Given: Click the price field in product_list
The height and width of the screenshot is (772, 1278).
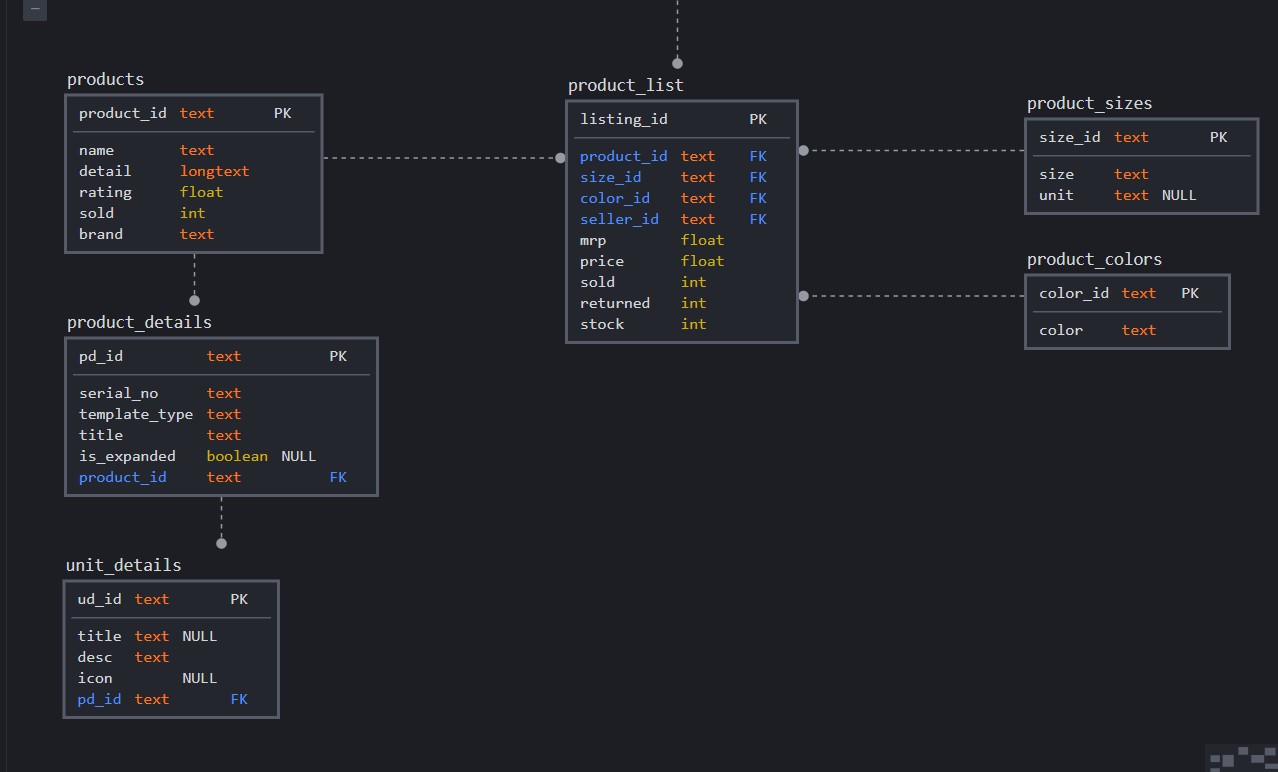Looking at the screenshot, I should 602,261.
